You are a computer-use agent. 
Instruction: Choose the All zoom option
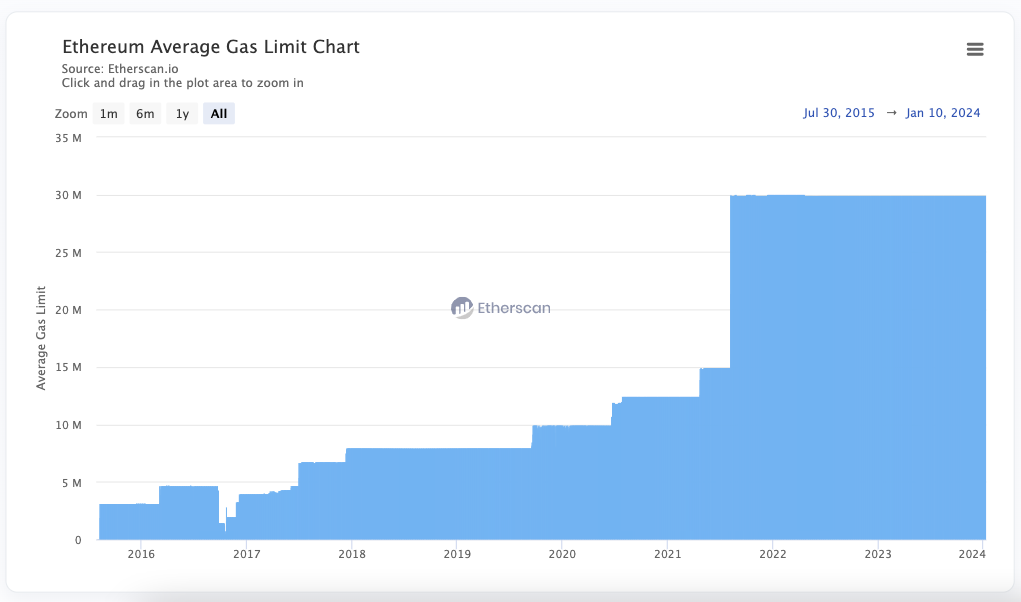click(x=219, y=114)
